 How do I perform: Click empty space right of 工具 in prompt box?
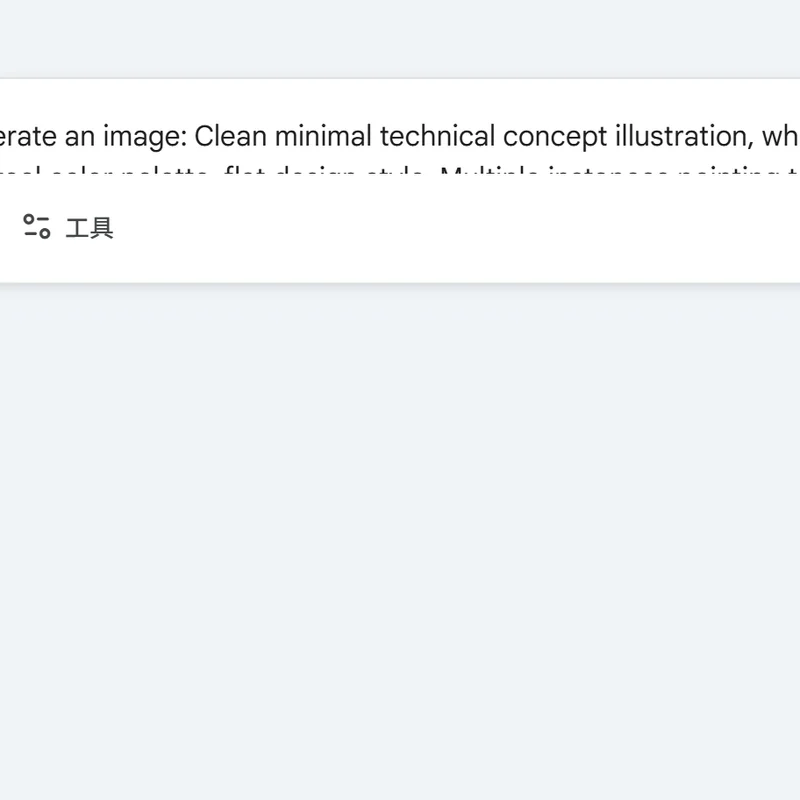coord(450,228)
